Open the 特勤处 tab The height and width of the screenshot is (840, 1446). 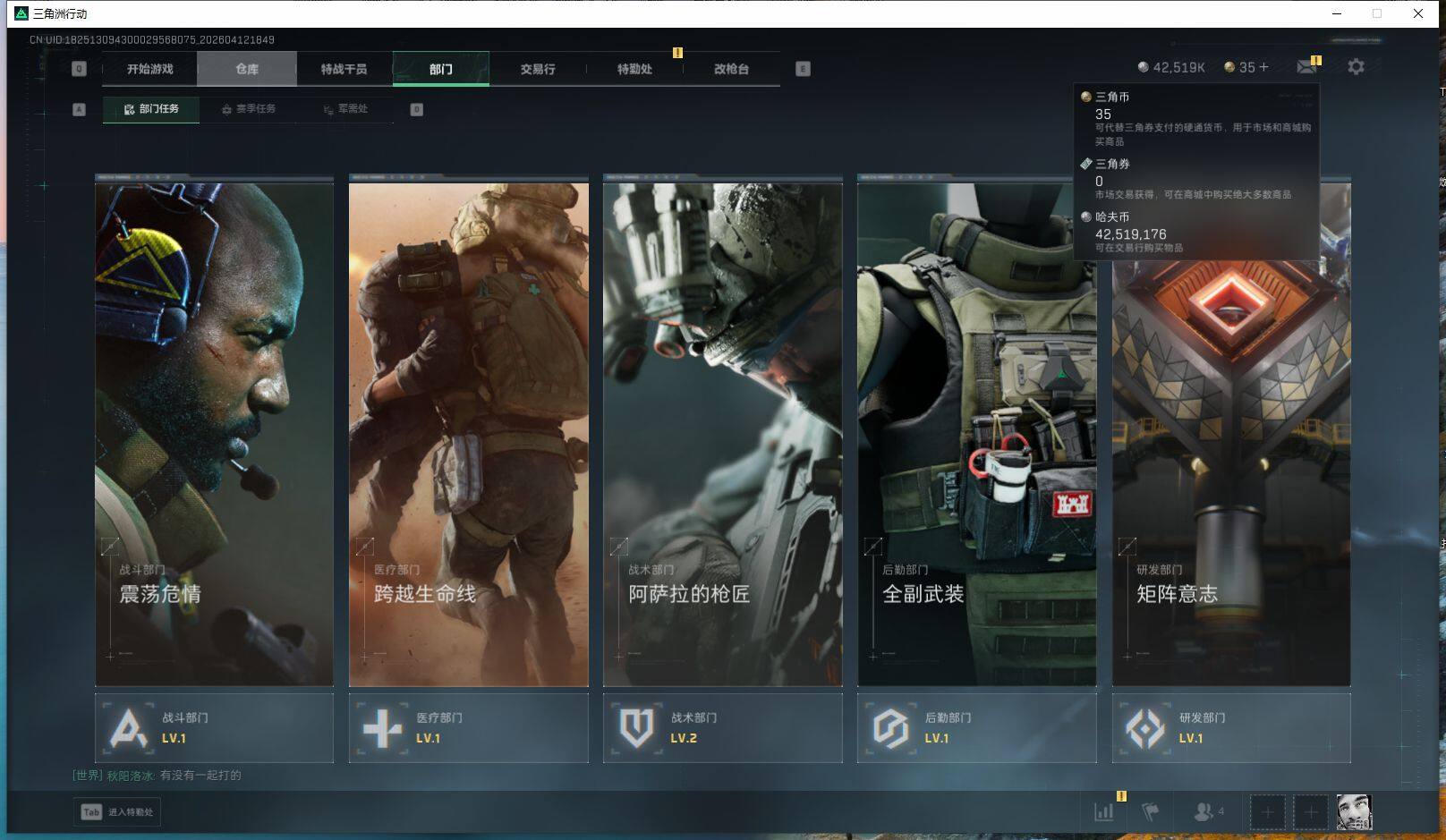pos(634,69)
